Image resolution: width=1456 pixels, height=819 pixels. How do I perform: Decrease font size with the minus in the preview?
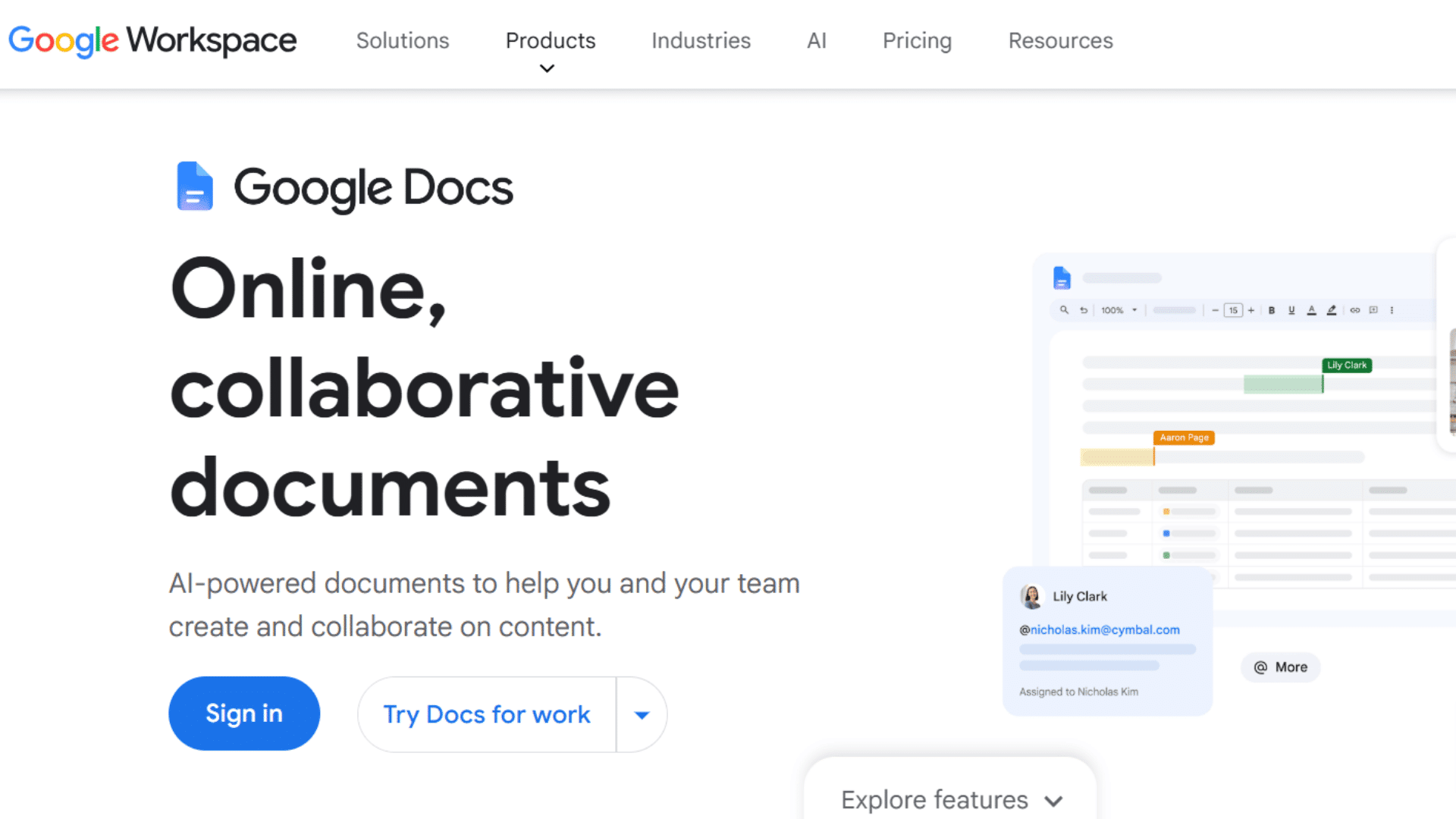(x=1215, y=310)
